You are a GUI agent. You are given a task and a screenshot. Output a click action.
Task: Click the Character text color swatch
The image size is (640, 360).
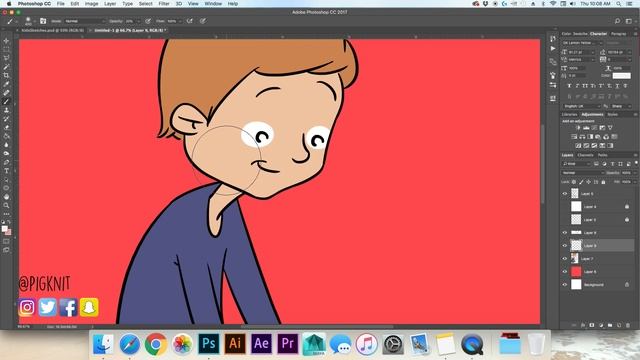(622, 76)
